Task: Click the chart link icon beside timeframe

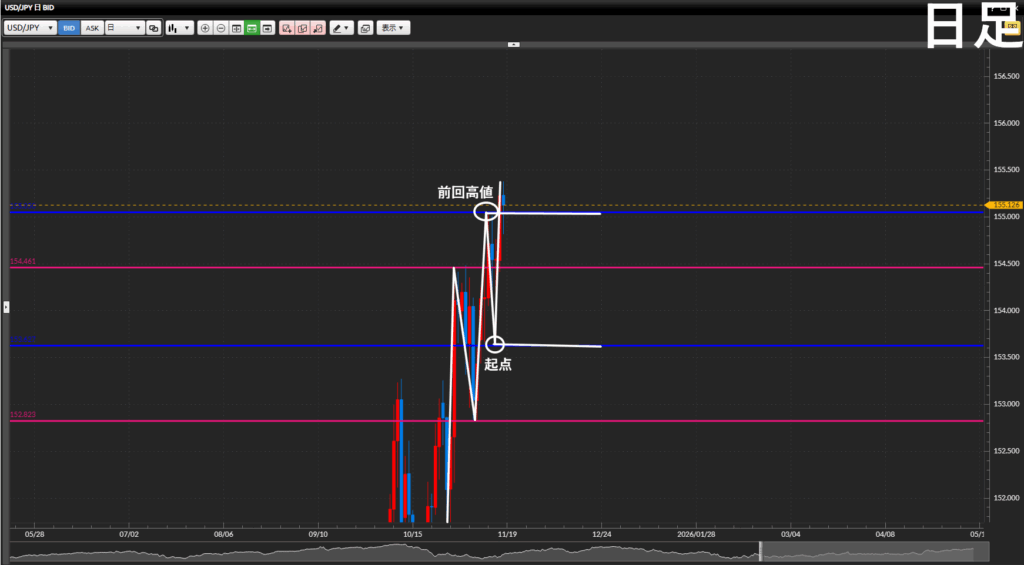Action: tap(153, 28)
